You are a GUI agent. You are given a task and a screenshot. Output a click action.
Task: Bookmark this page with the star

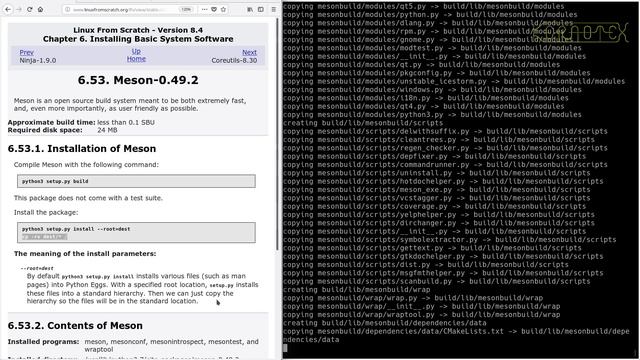[223, 9]
